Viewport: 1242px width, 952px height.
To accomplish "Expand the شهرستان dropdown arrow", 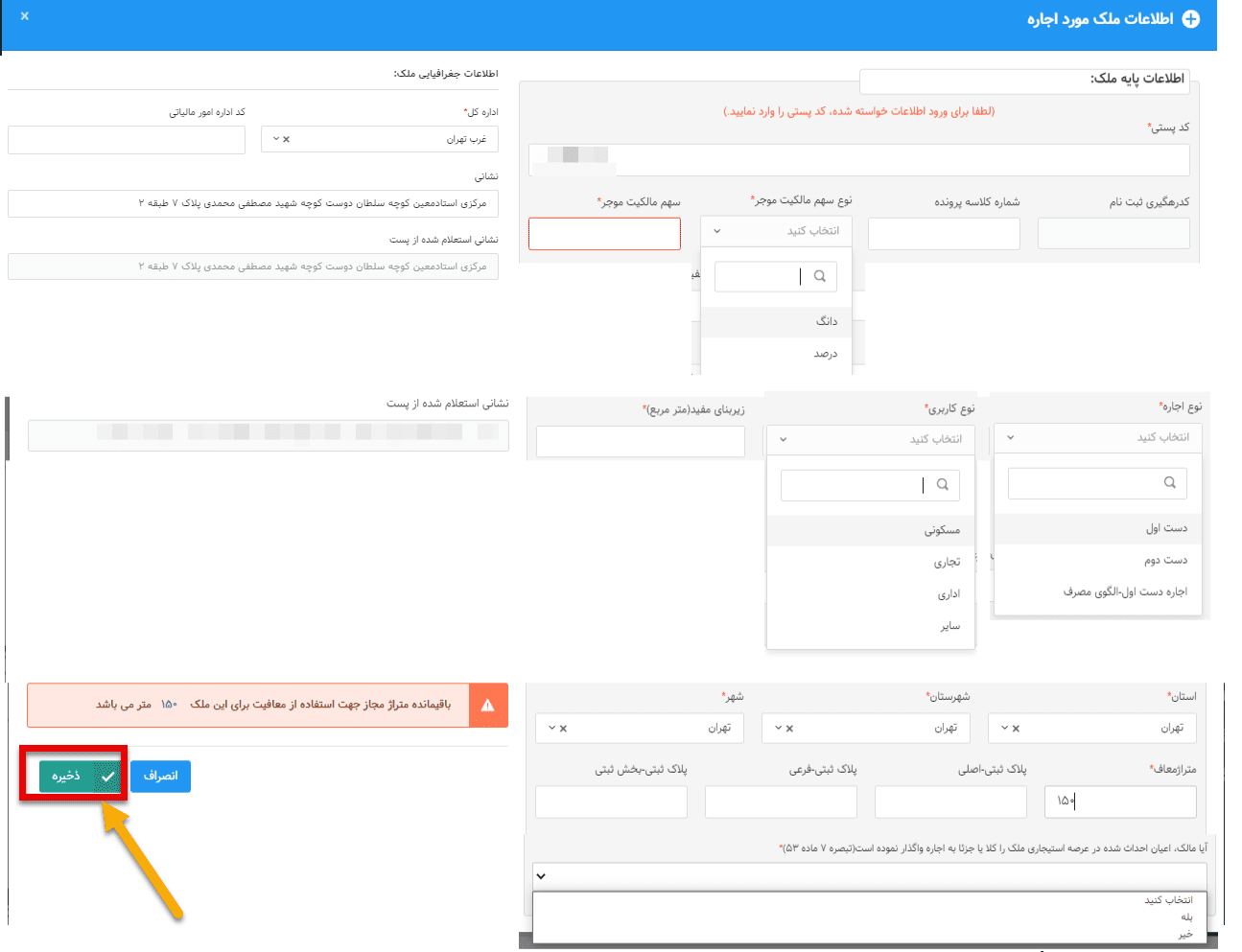I will (x=779, y=729).
